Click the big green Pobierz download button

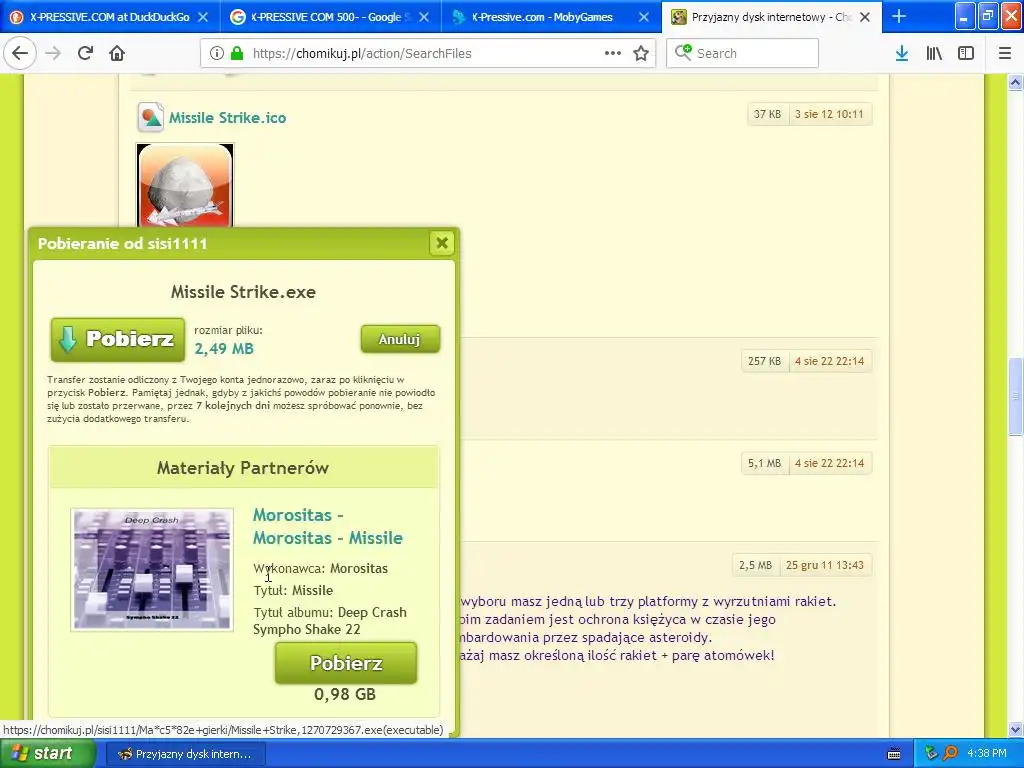tap(118, 339)
